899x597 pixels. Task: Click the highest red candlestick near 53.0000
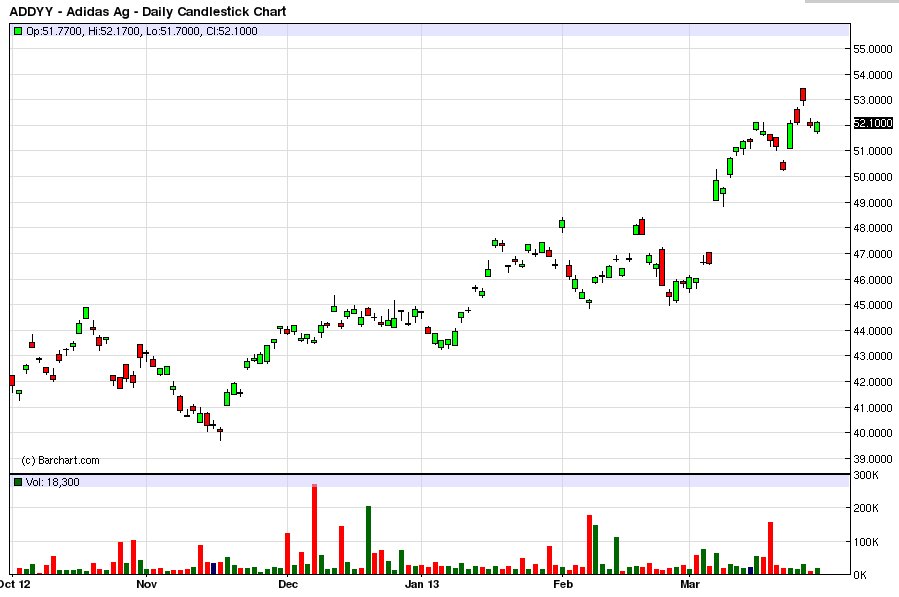pyautogui.click(x=803, y=95)
